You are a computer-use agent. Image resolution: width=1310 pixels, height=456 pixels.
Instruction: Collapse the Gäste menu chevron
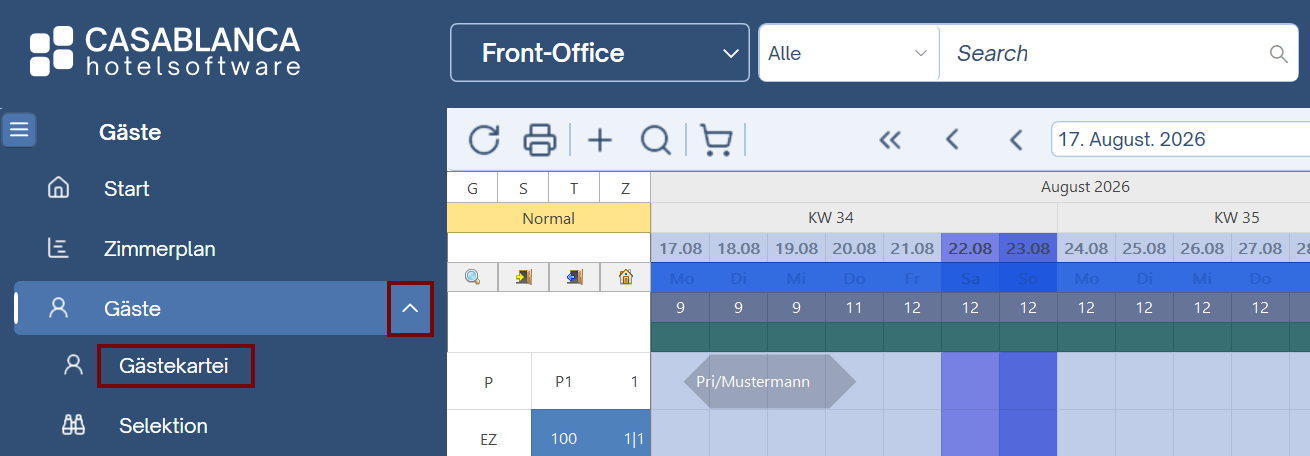pyautogui.click(x=410, y=309)
